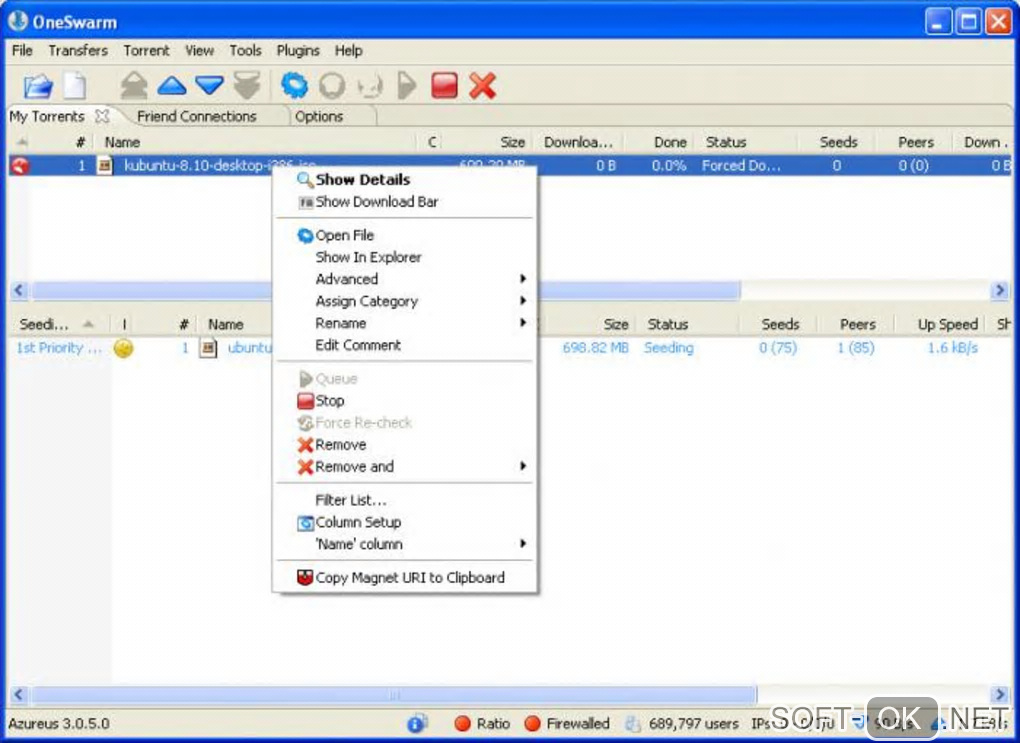Image resolution: width=1020 pixels, height=743 pixels.
Task: Choose Show Download Bar in context menu
Action: (x=405, y=202)
